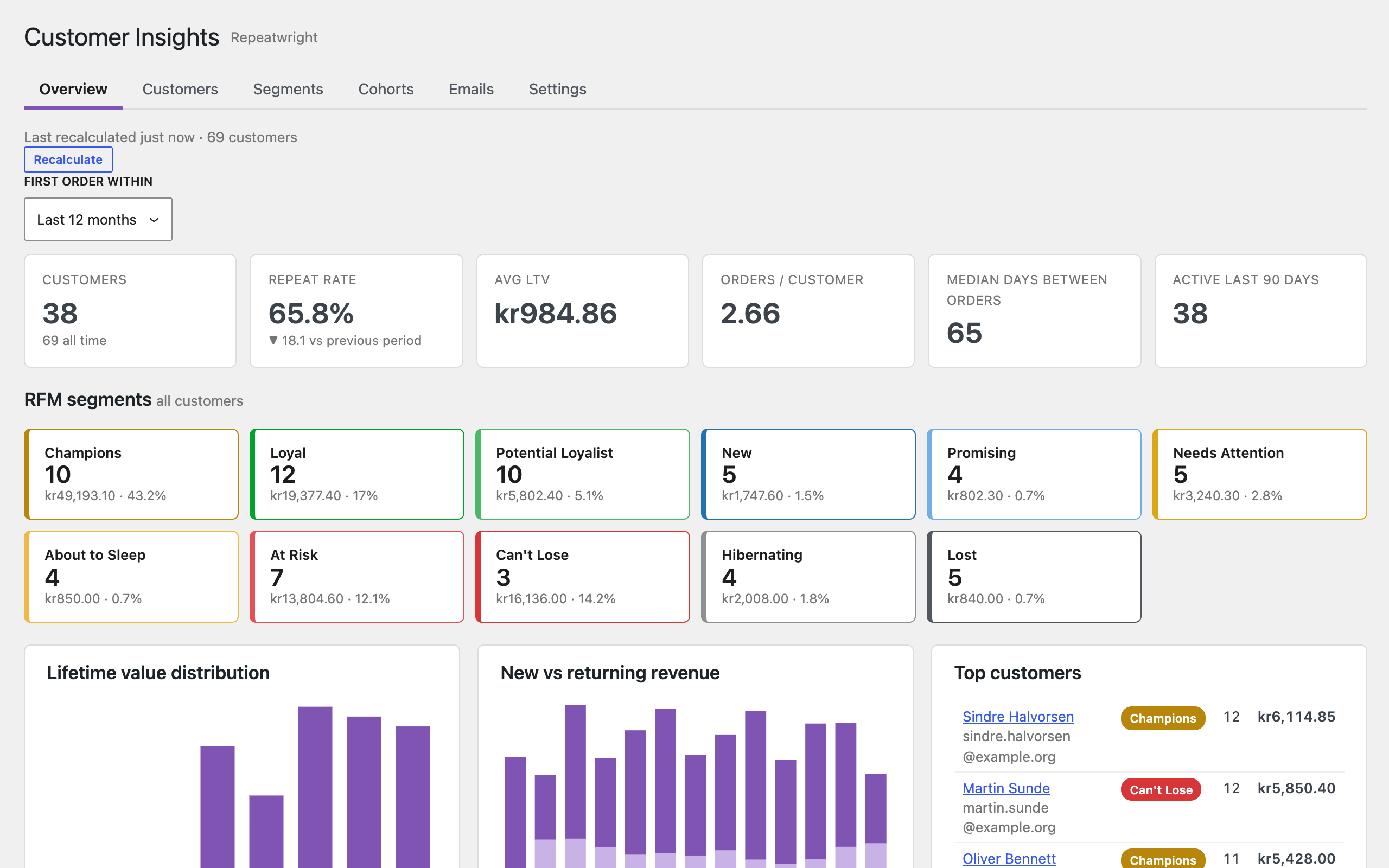Select the Needs Attention segment card

[1259, 474]
